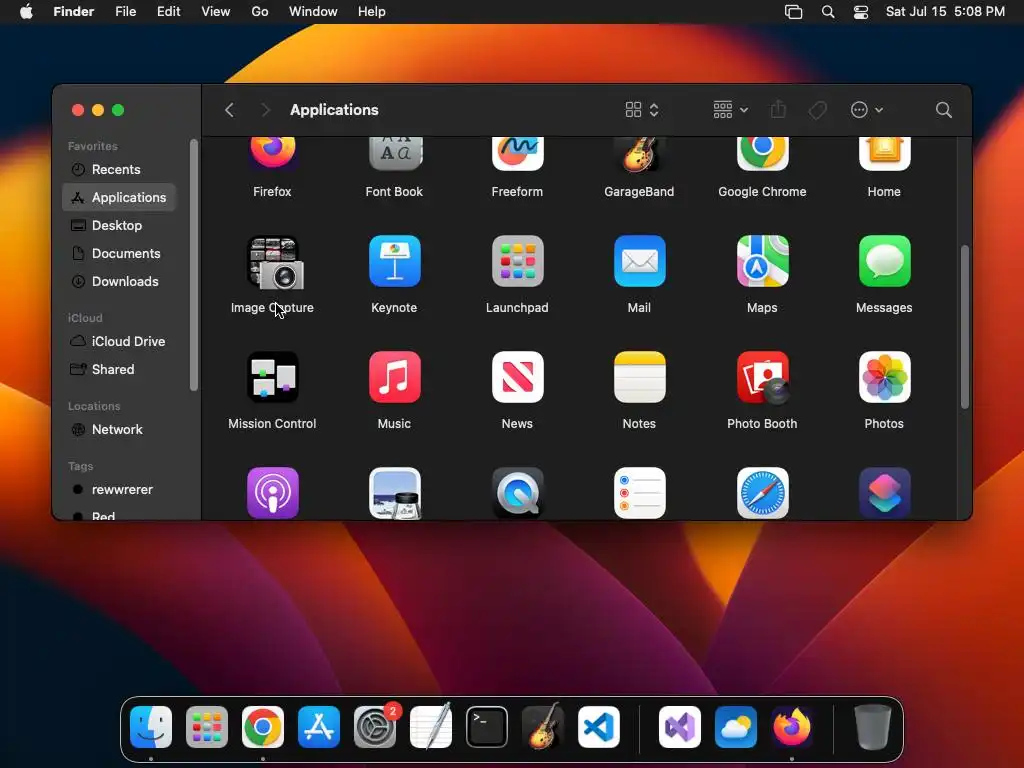
Task: Select the Photo Booth app icon
Action: click(762, 377)
